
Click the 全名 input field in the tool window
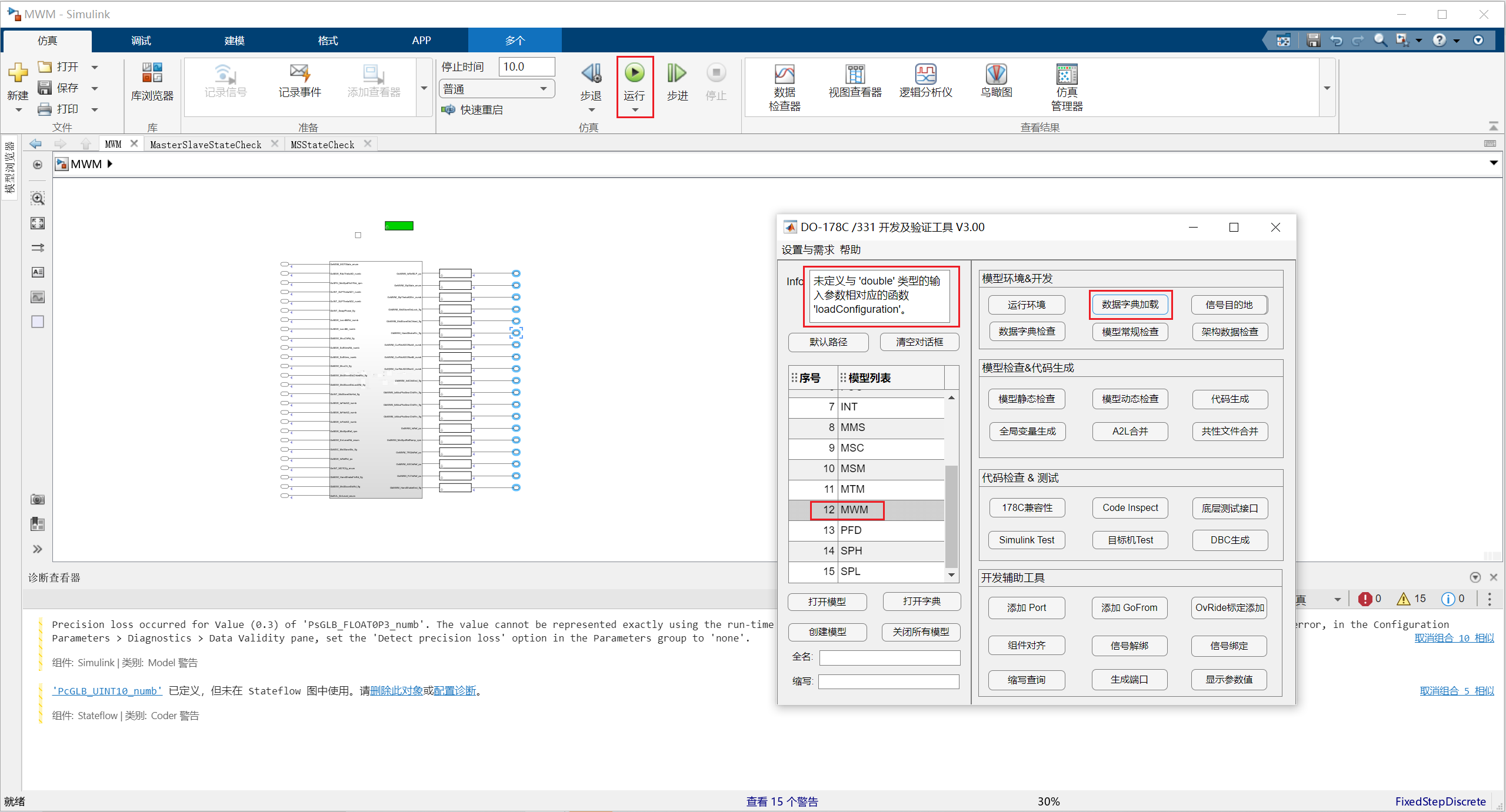889,657
